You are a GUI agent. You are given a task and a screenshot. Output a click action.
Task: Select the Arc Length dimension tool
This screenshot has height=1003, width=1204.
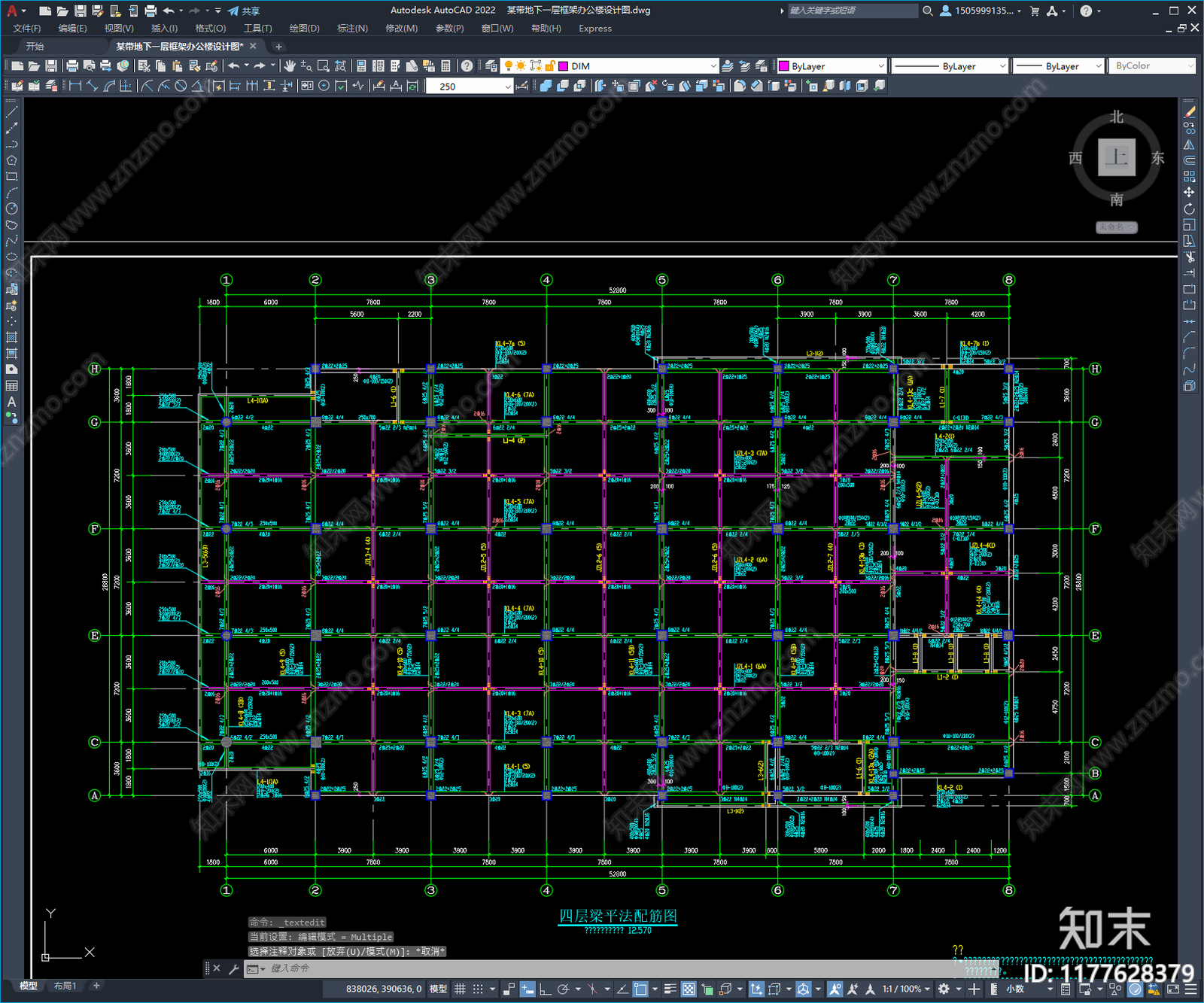[x=109, y=86]
